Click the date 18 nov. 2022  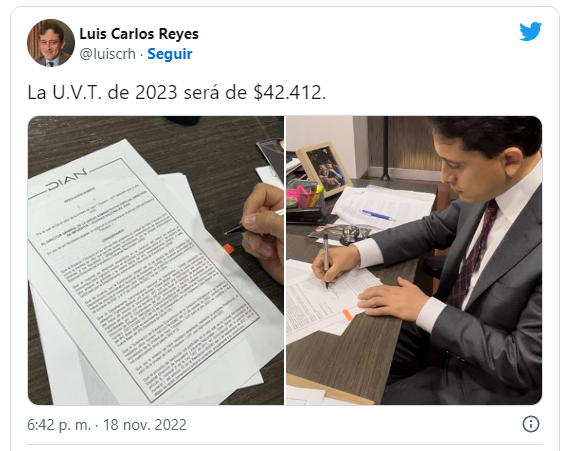[x=145, y=424]
